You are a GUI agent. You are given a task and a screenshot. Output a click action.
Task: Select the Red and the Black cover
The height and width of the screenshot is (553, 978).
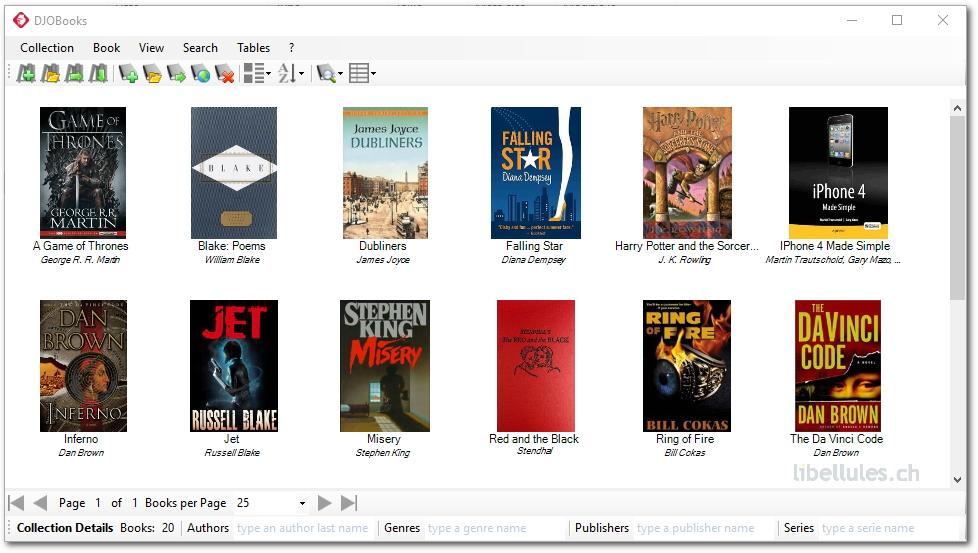point(536,366)
